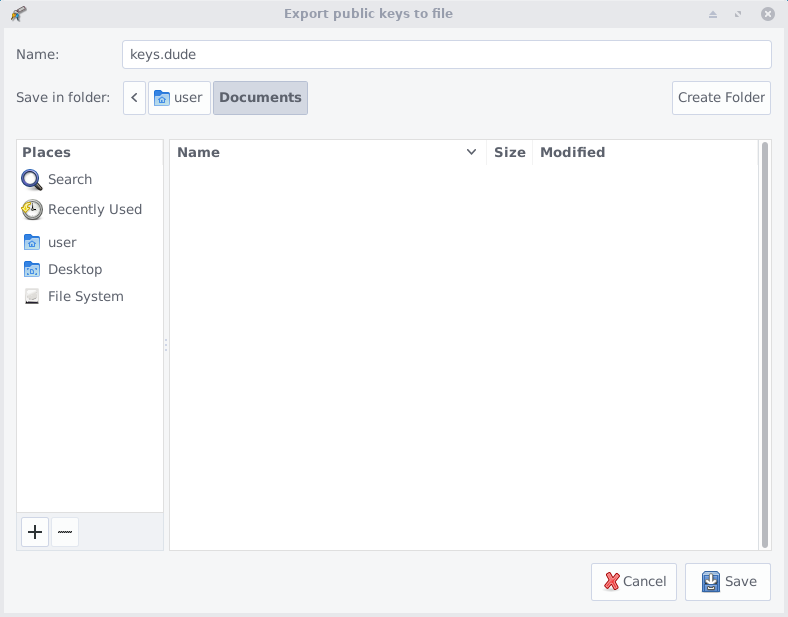Click the Cancel button

coord(634,582)
